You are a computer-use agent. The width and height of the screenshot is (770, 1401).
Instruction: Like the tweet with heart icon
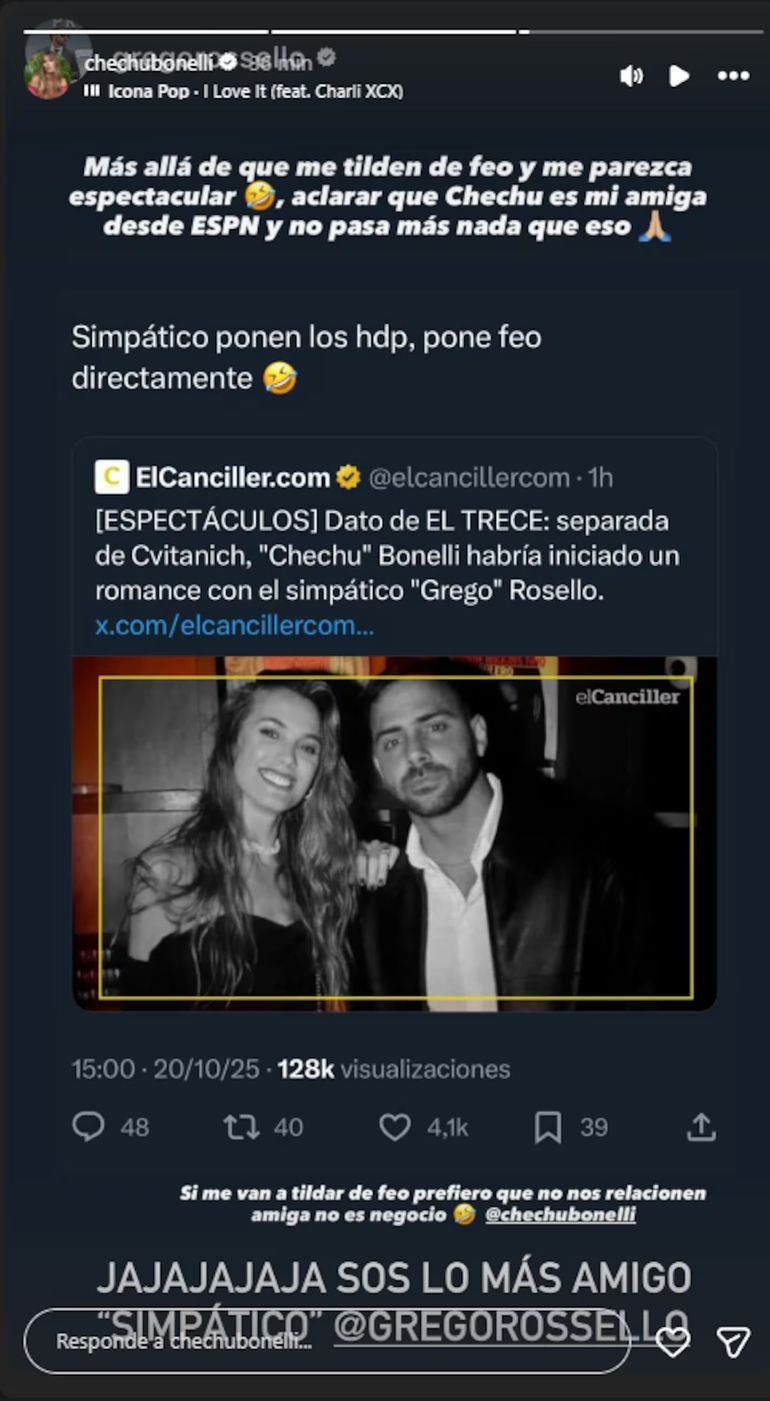[395, 1127]
